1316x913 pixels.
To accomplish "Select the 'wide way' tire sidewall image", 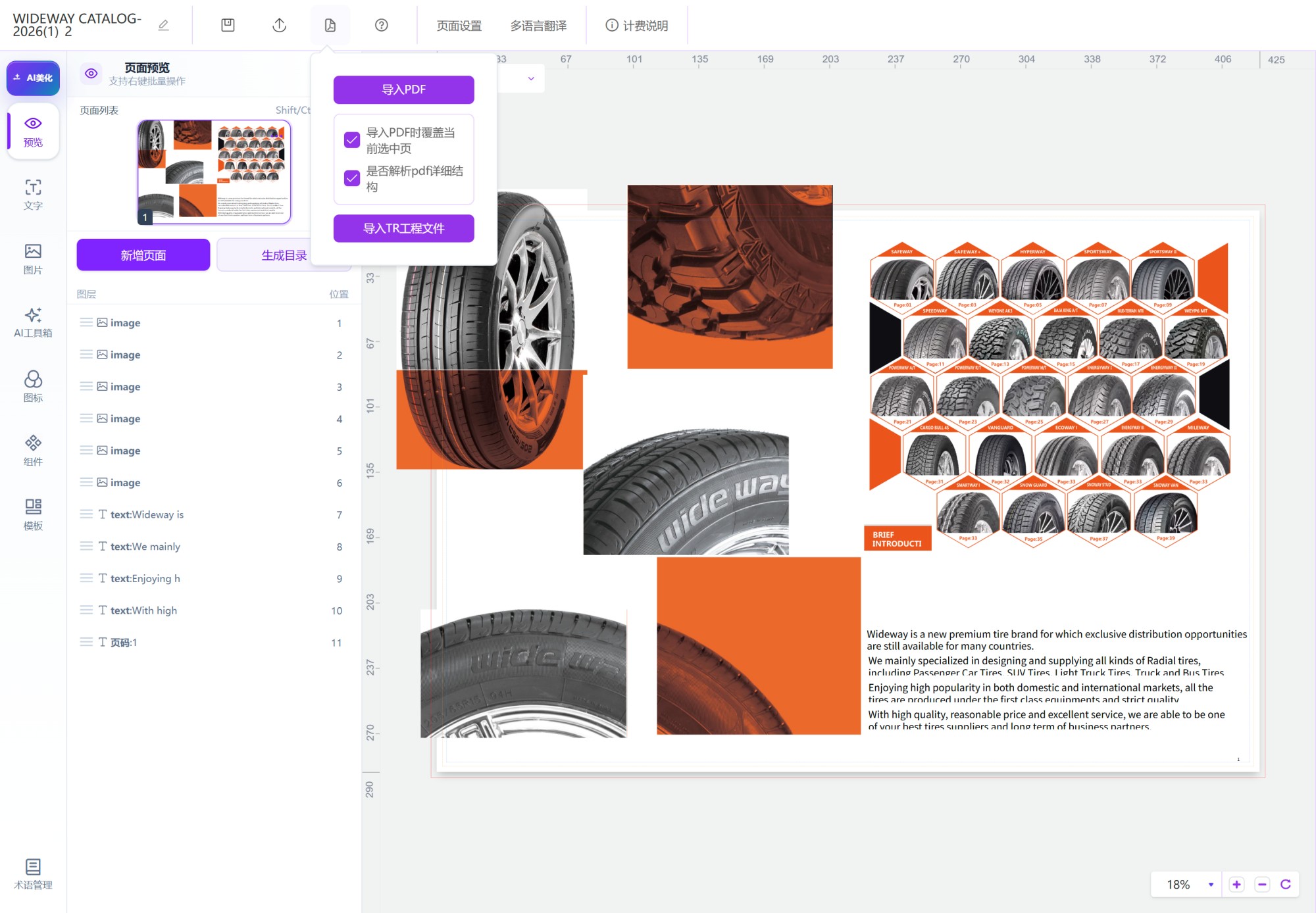I will pyautogui.click(x=686, y=492).
